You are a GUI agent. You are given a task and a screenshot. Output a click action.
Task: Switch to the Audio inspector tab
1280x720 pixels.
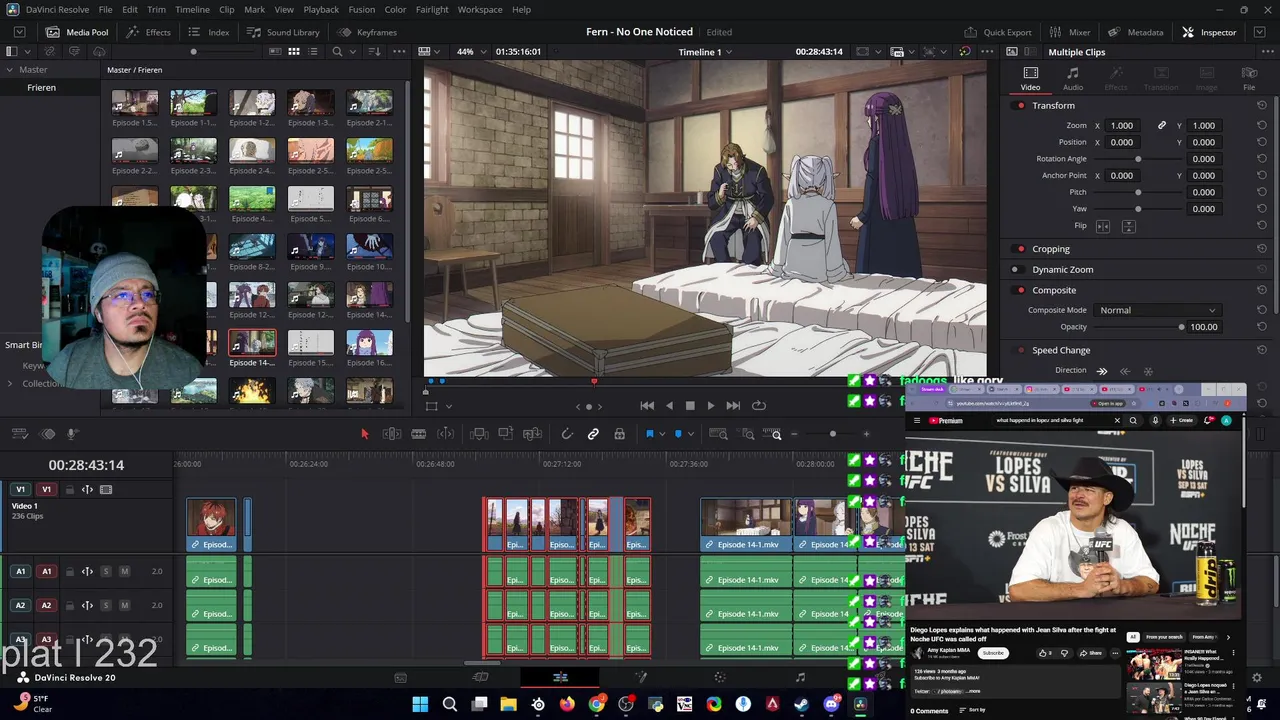[1073, 79]
